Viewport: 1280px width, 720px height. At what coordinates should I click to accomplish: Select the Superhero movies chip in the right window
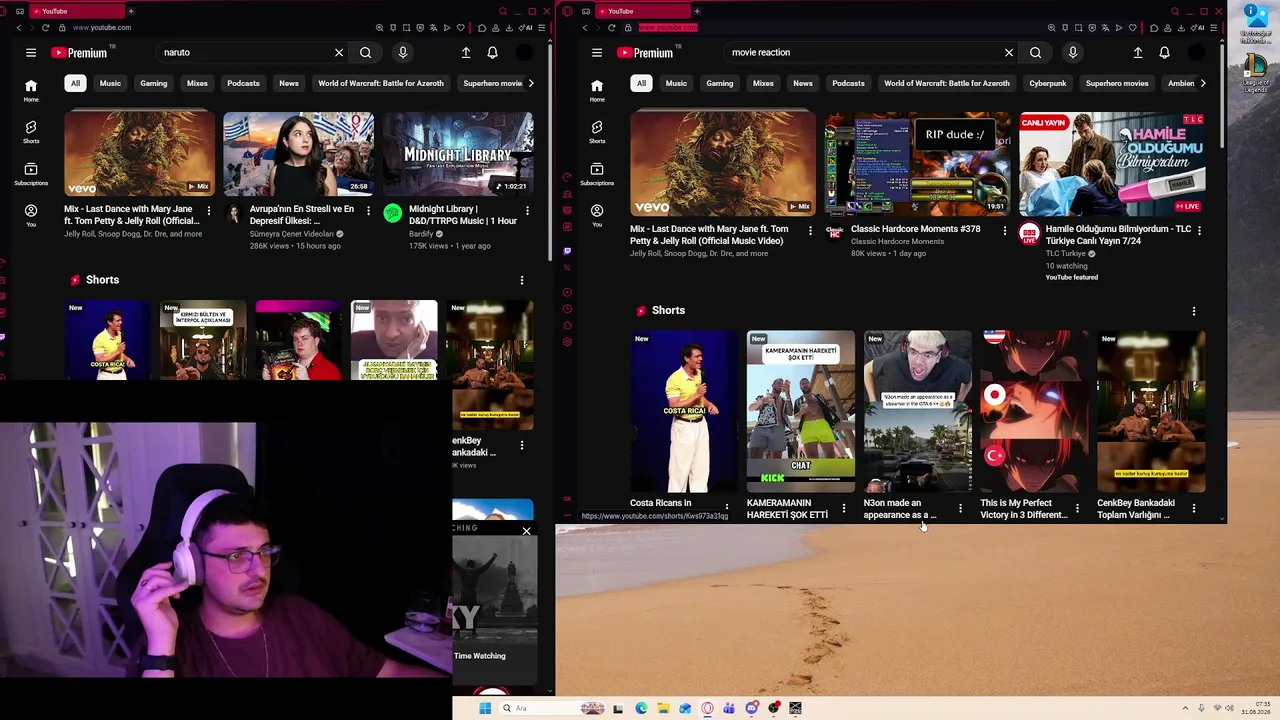(1117, 83)
